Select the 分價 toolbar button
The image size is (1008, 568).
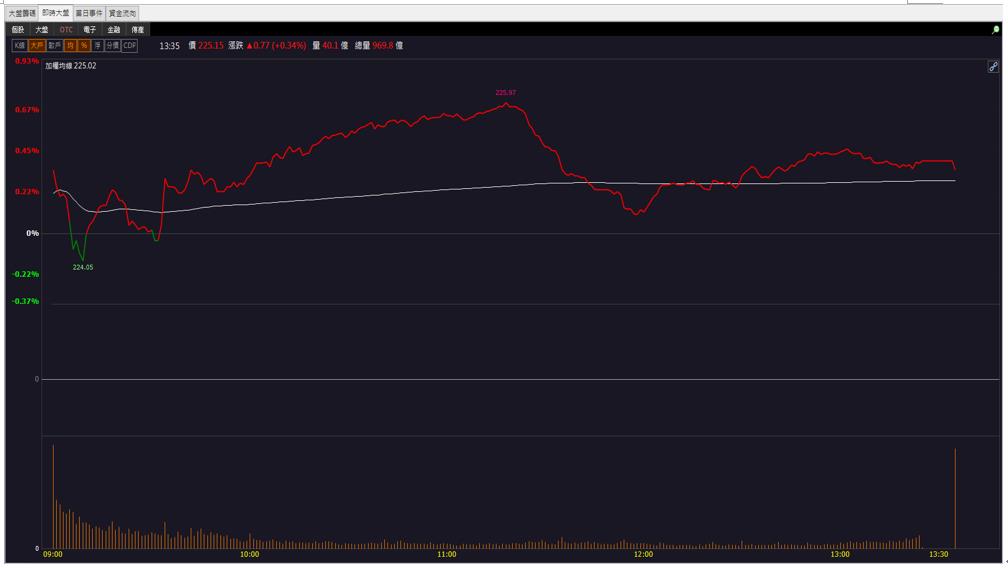[x=112, y=46]
